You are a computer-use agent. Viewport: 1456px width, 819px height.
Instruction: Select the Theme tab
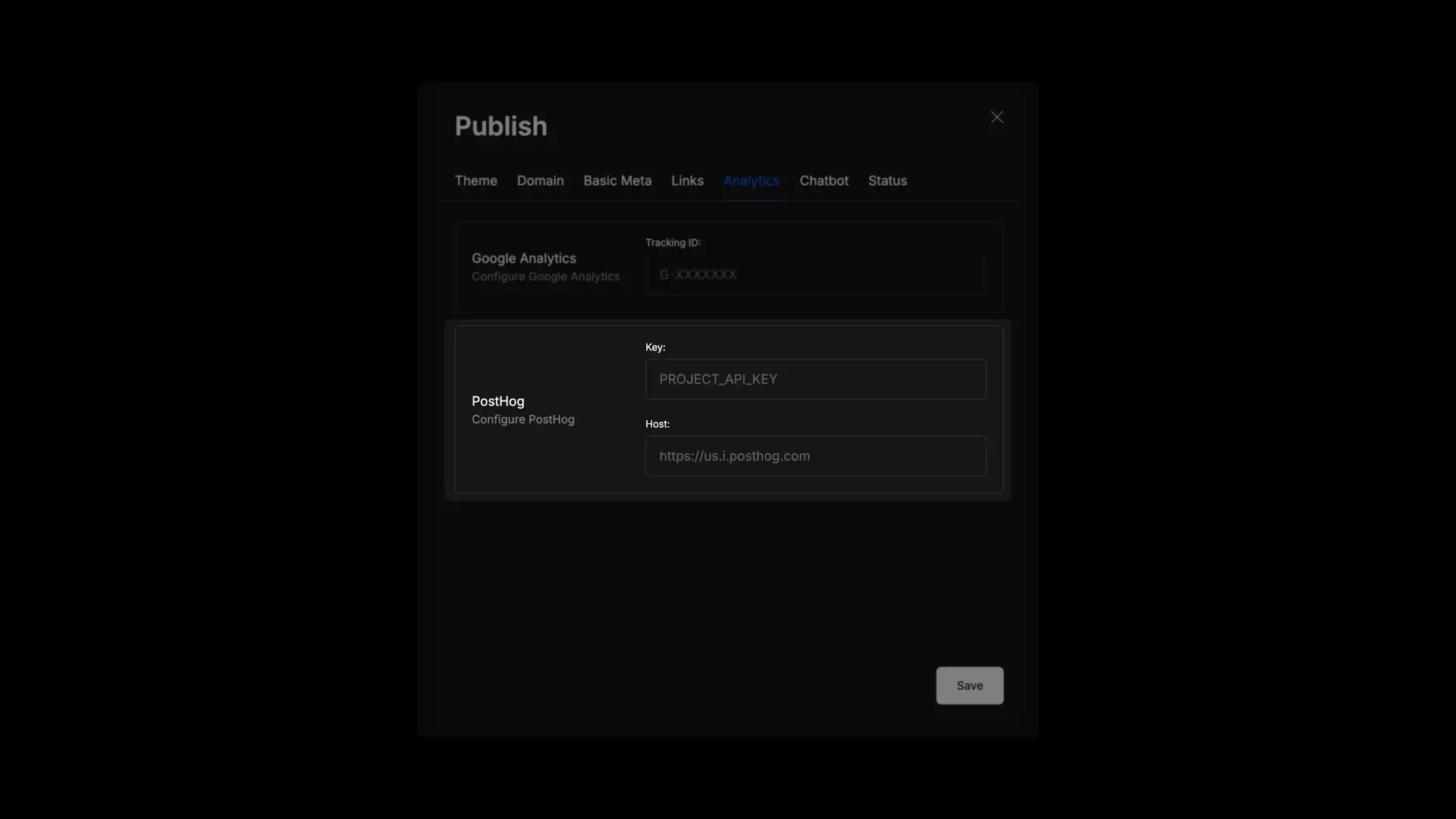476,180
